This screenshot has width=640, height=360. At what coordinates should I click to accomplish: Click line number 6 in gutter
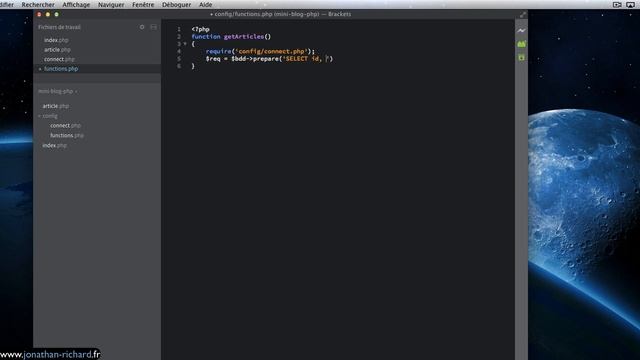[179, 66]
